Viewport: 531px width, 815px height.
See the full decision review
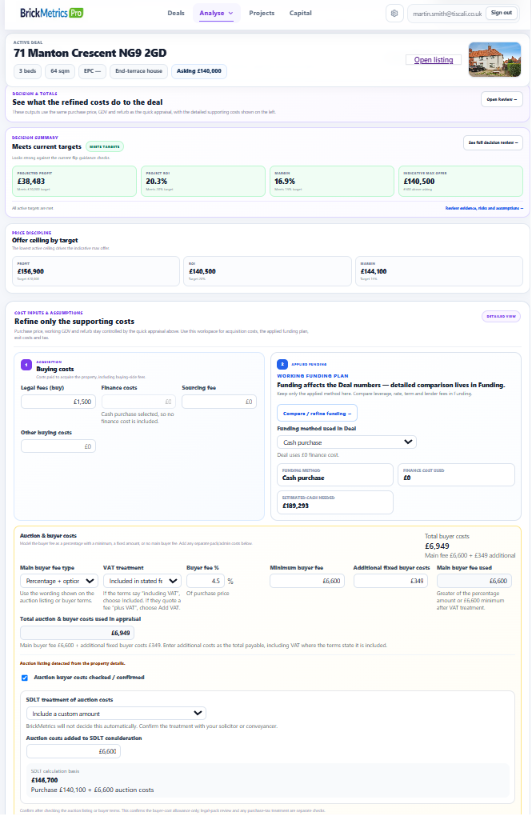click(x=493, y=142)
